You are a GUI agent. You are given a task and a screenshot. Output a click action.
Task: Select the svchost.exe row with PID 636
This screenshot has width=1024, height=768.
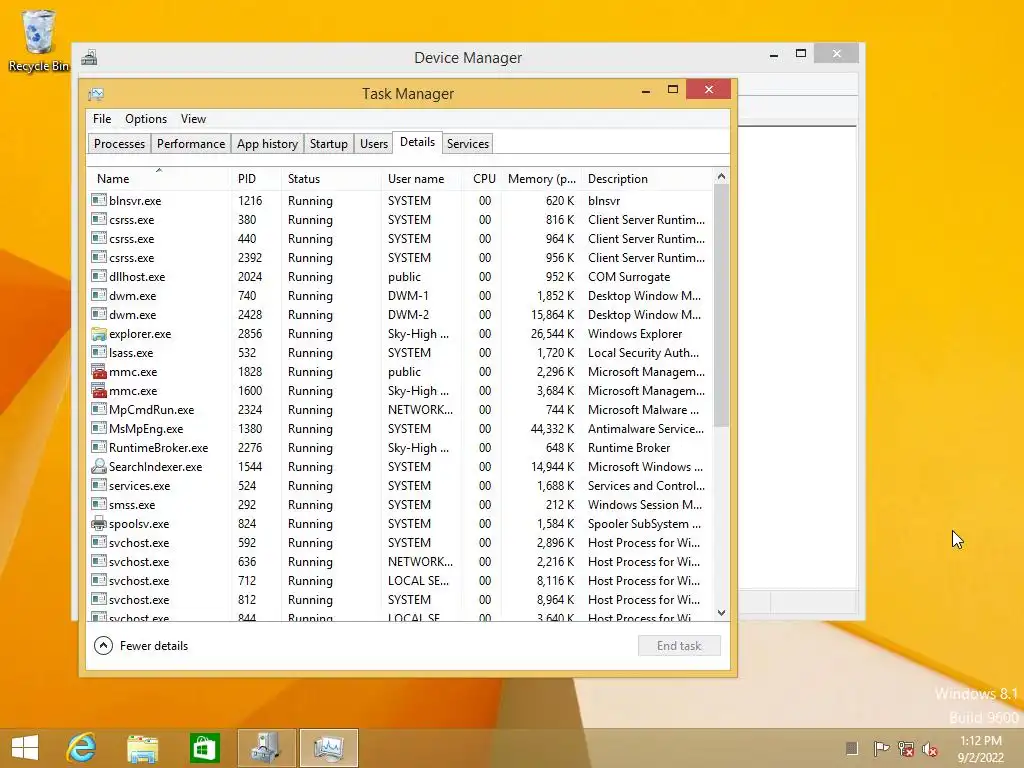400,562
